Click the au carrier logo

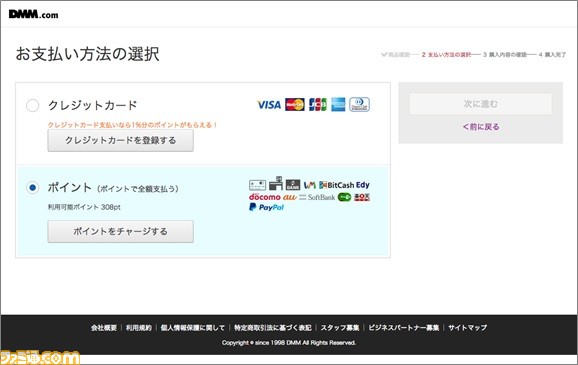(290, 197)
